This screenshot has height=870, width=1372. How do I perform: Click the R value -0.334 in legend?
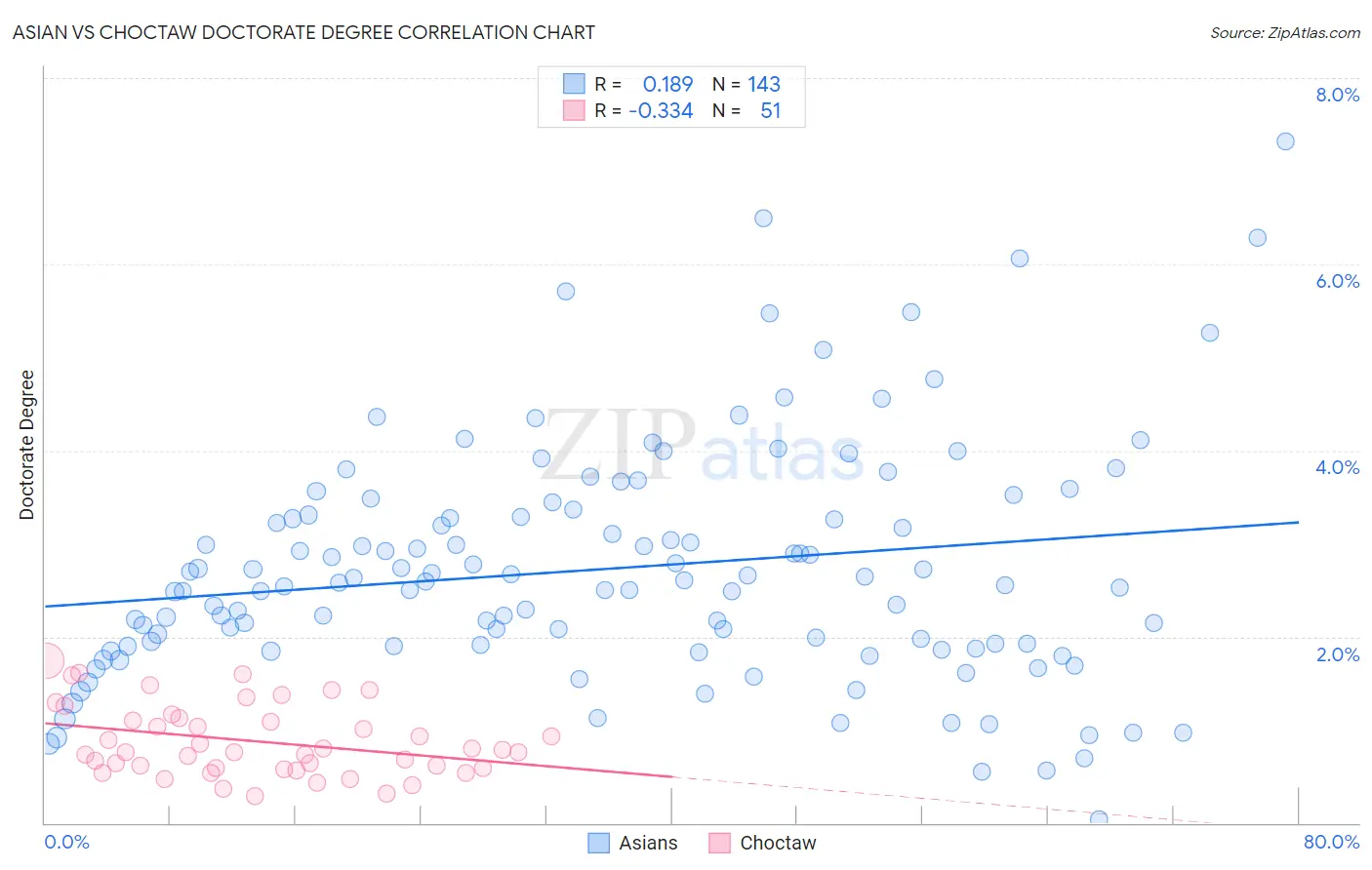[661, 110]
